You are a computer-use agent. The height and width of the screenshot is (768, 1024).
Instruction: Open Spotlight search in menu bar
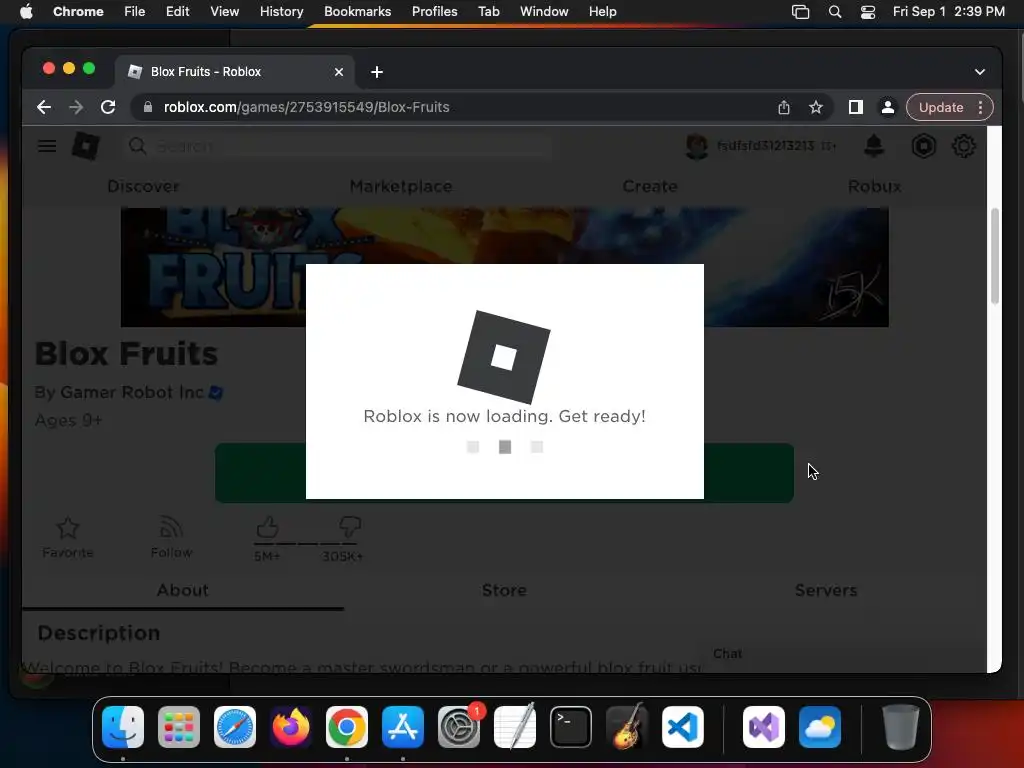[x=835, y=12]
